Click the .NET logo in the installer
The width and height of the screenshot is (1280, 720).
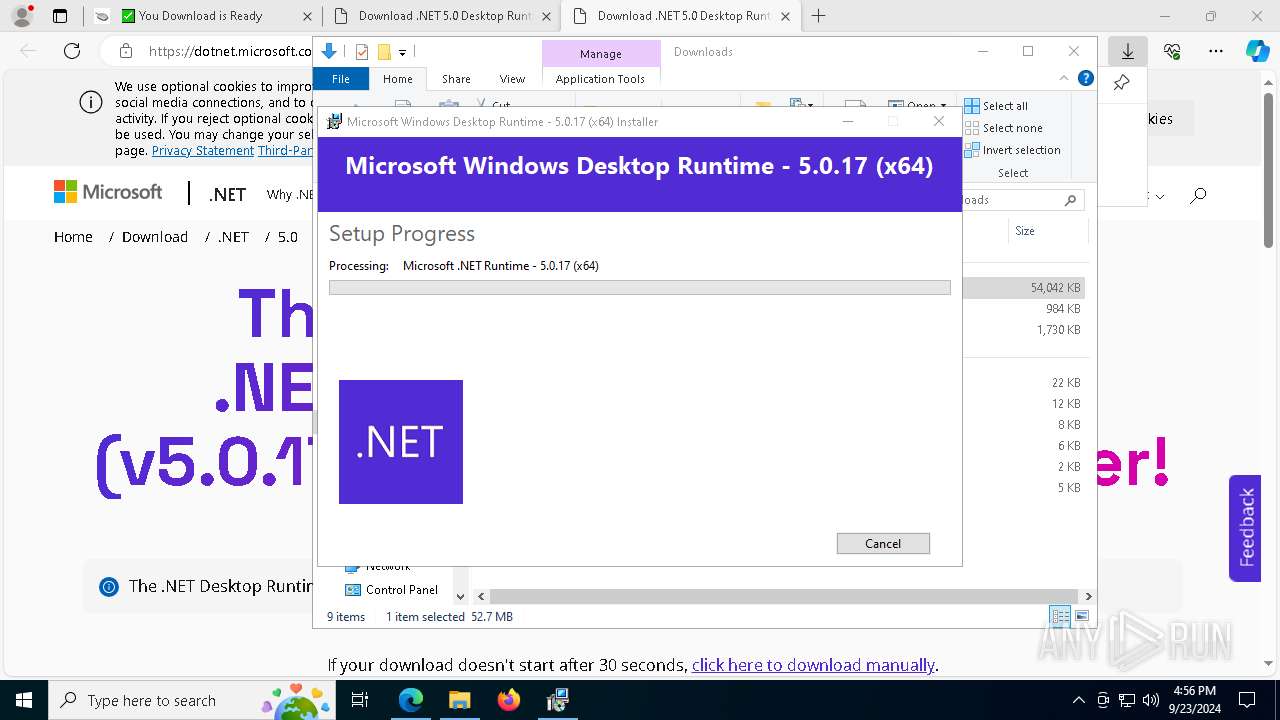(401, 441)
